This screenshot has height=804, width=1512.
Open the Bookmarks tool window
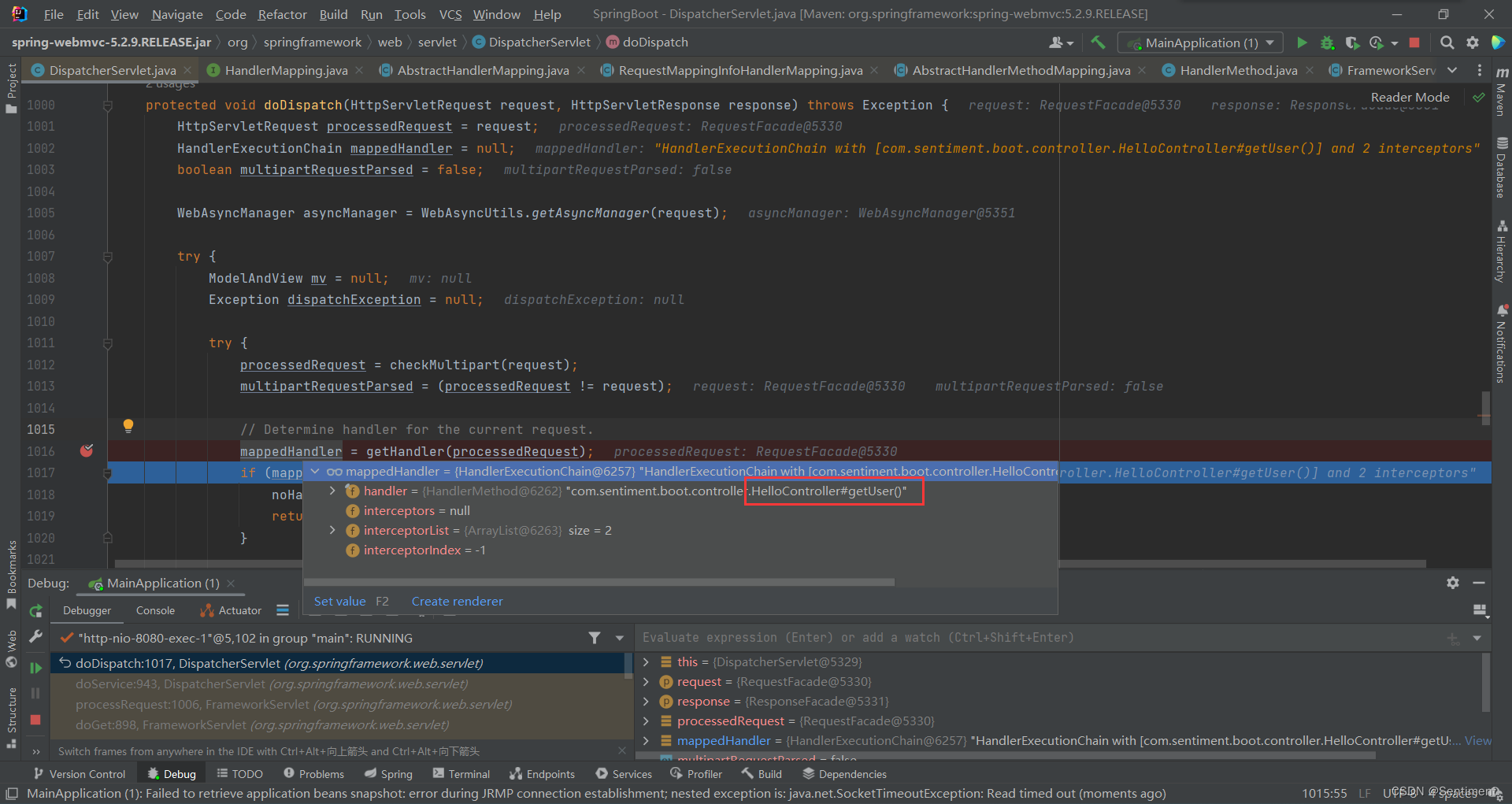[11, 575]
